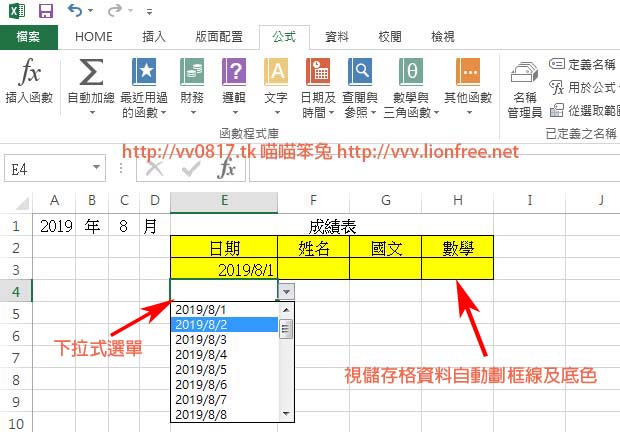
Task: Select row 4 header
Action: (x=16, y=292)
